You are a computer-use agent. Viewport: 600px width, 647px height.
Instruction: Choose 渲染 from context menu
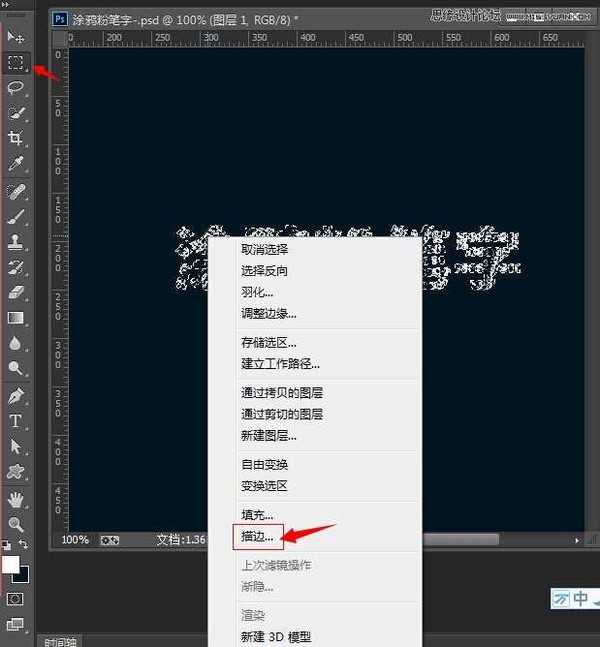pyautogui.click(x=253, y=616)
